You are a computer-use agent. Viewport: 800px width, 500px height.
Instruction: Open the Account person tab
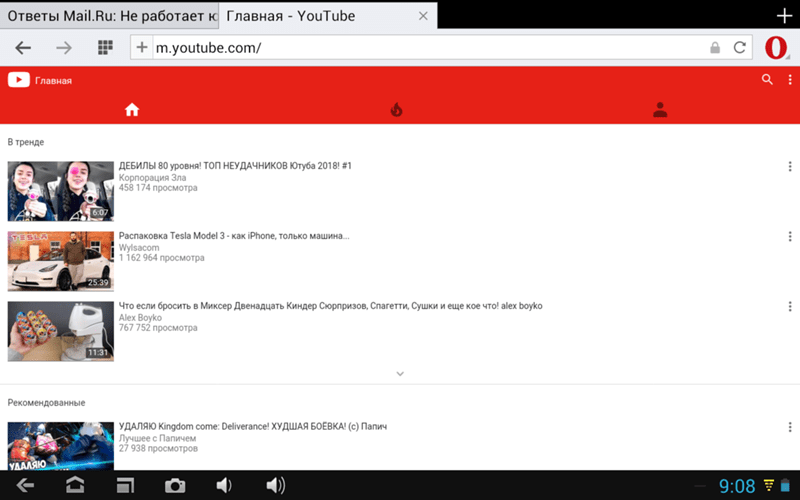click(x=660, y=110)
